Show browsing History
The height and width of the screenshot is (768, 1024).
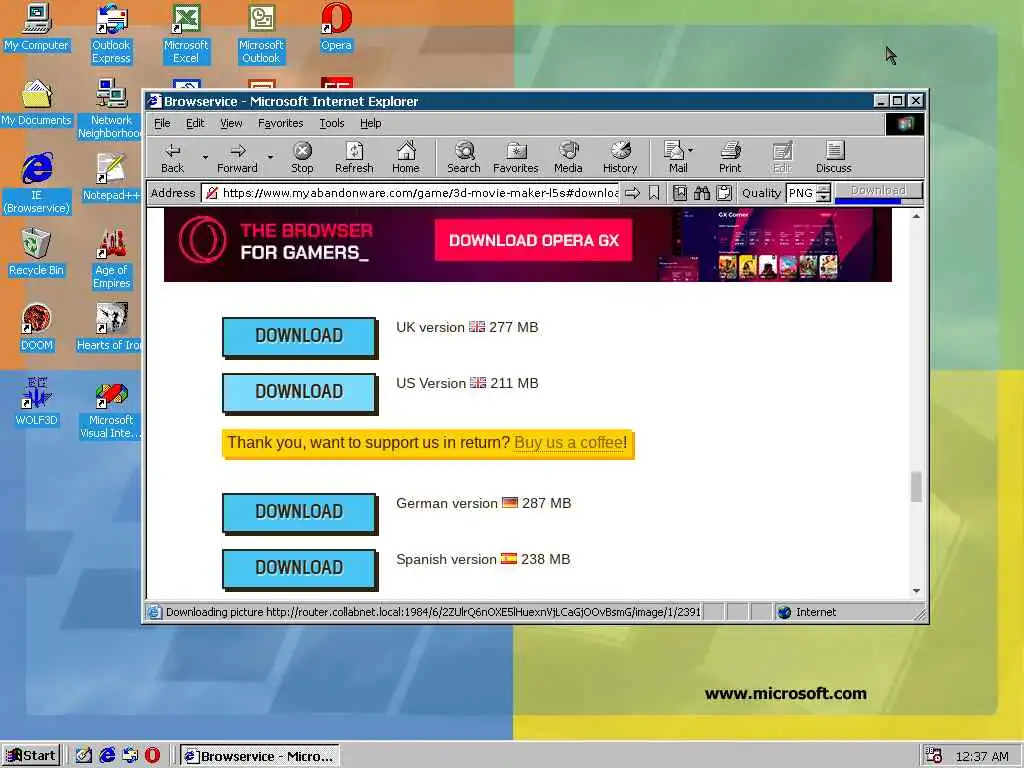(x=620, y=157)
